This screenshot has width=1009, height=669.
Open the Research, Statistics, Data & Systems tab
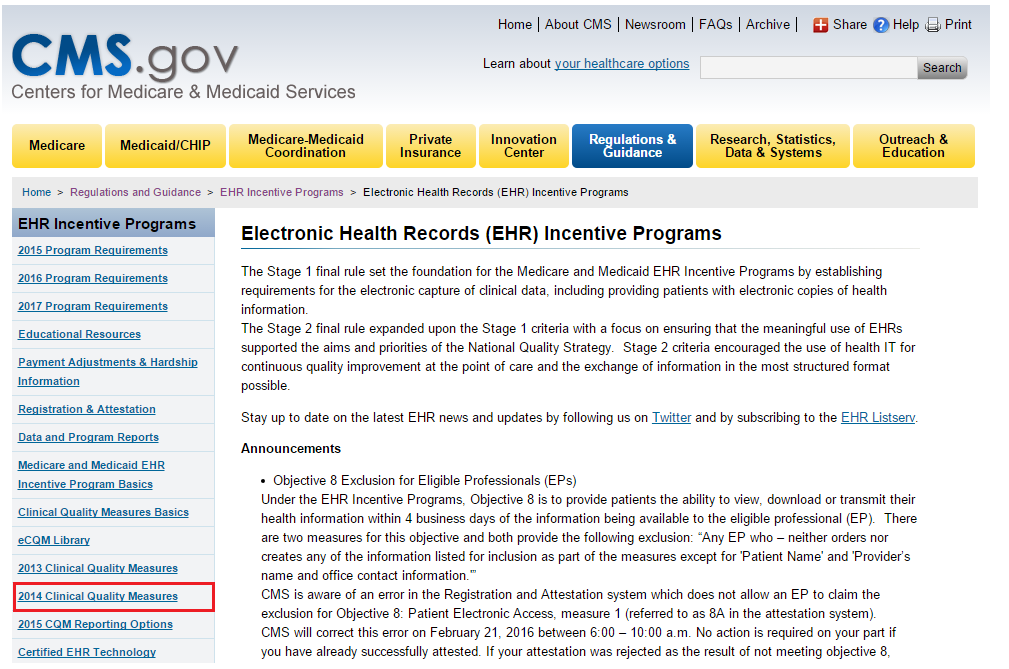[x=773, y=146]
